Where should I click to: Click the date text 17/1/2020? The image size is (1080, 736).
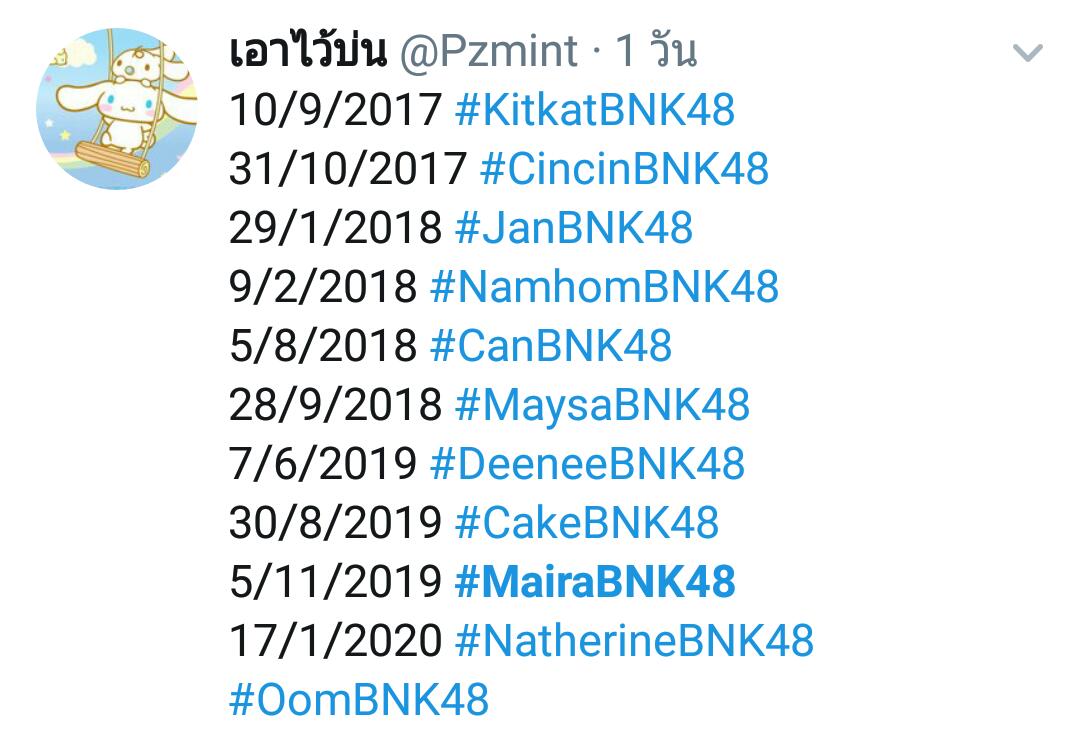pos(335,641)
